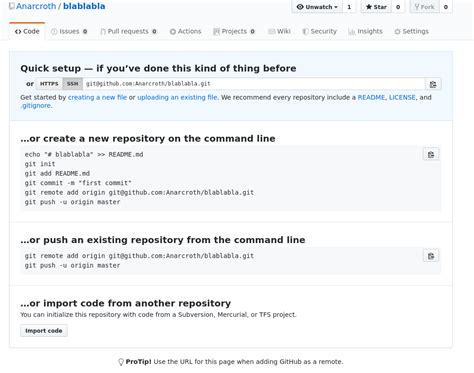Image resolution: width=474 pixels, height=373 pixels.
Task: Click the repository book icon beside Anarcroth
Action: pyautogui.click(x=12, y=6)
